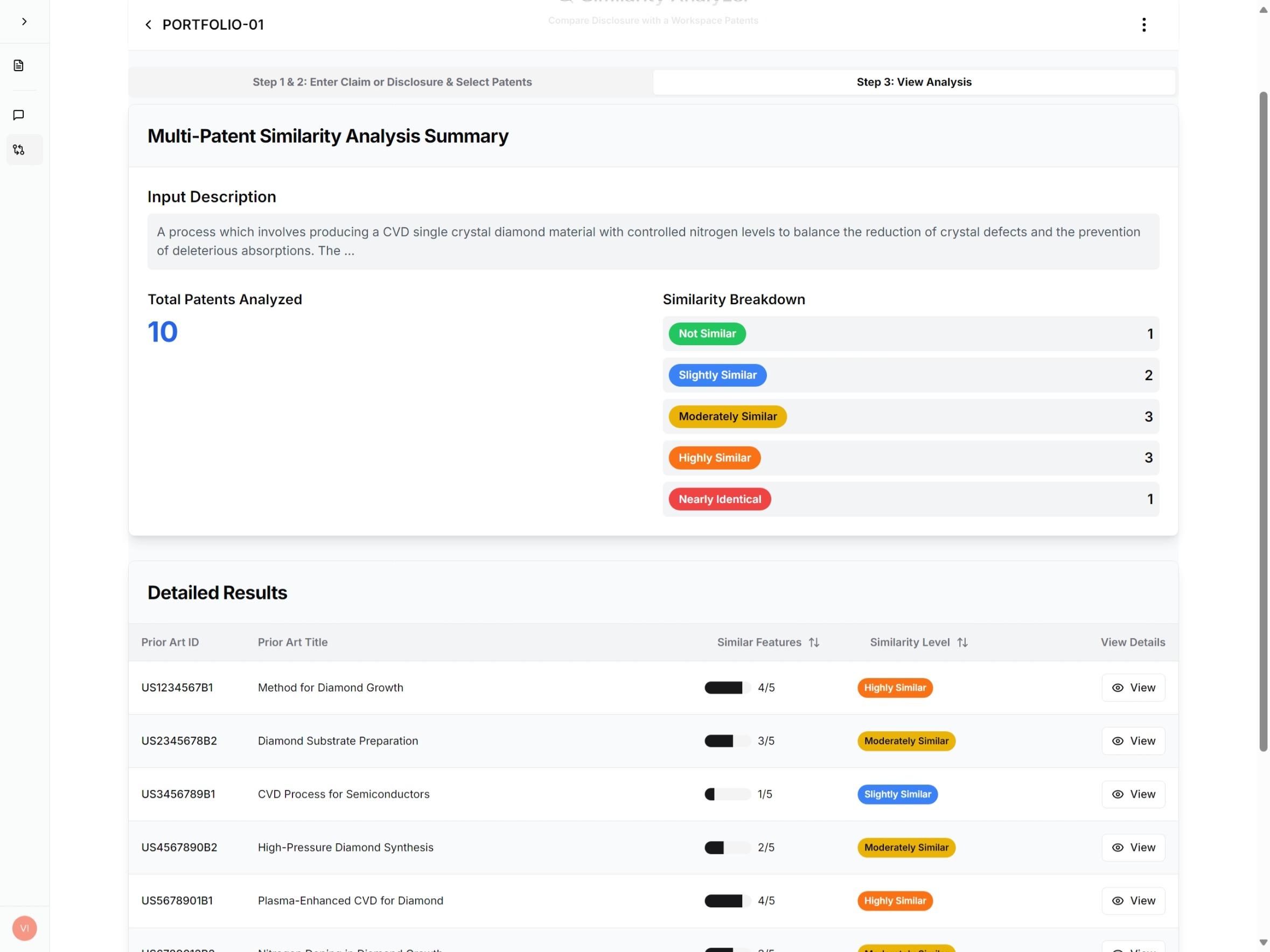The image size is (1270, 952).
Task: Click the Moderately Similar tag for US2345678B2
Action: (x=906, y=741)
